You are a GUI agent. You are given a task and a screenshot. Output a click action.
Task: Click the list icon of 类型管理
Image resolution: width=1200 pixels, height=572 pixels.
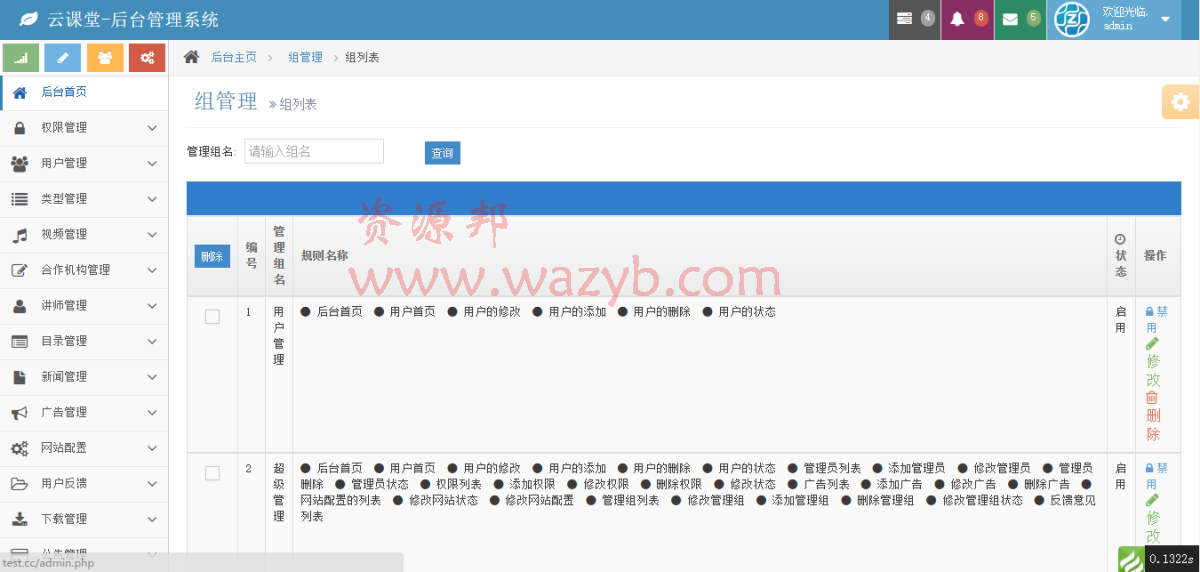pos(19,199)
